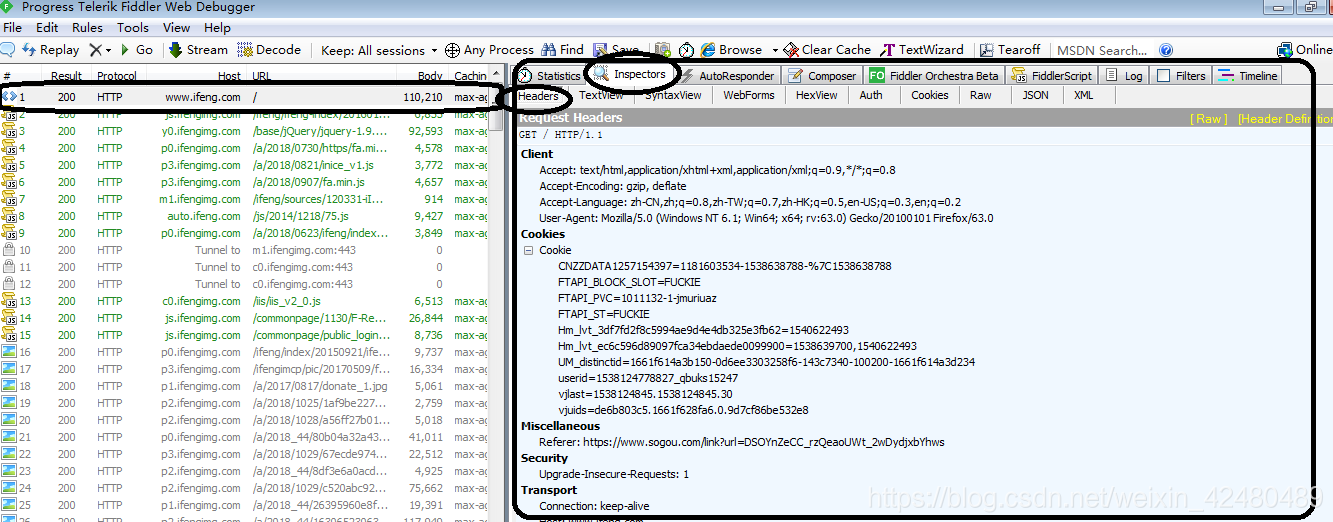Select session 18 donate_1.jpg image
Viewport: 1333px width, 522px height.
(244, 386)
